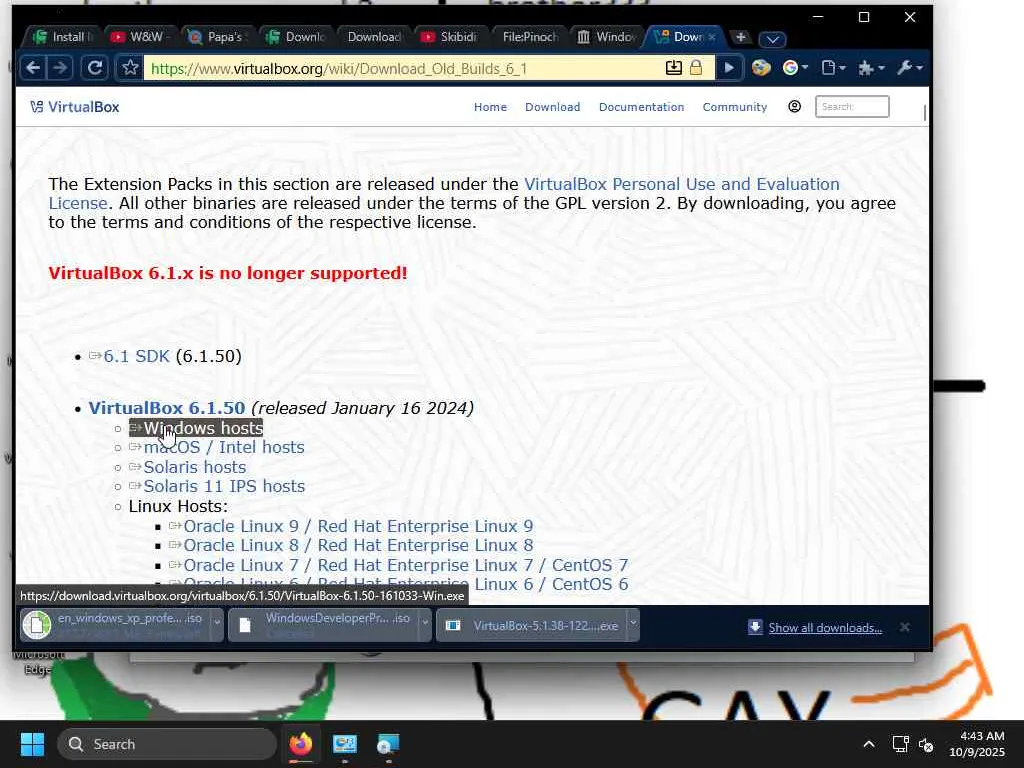Click the colorful palette toolbar icon
The image size is (1024, 768).
pos(761,67)
